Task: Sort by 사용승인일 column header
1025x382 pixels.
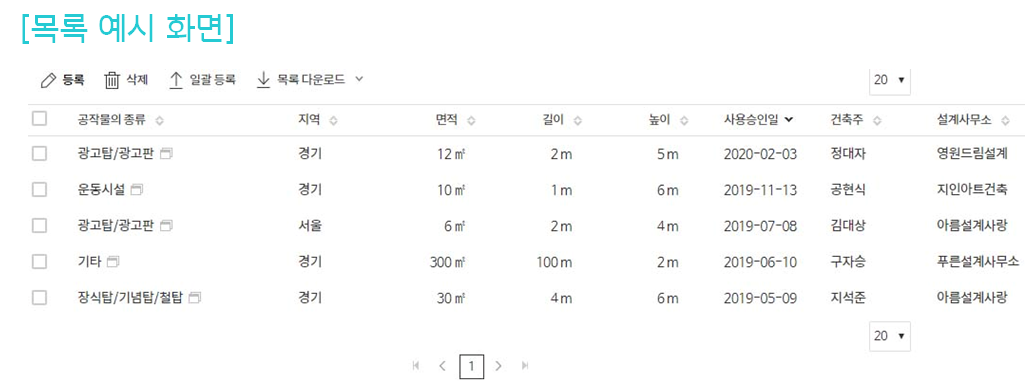Action: [x=758, y=120]
